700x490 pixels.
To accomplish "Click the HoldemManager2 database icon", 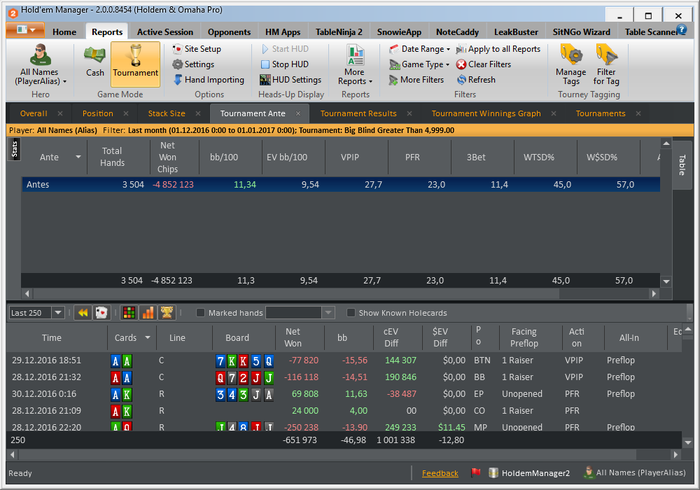I will point(493,473).
